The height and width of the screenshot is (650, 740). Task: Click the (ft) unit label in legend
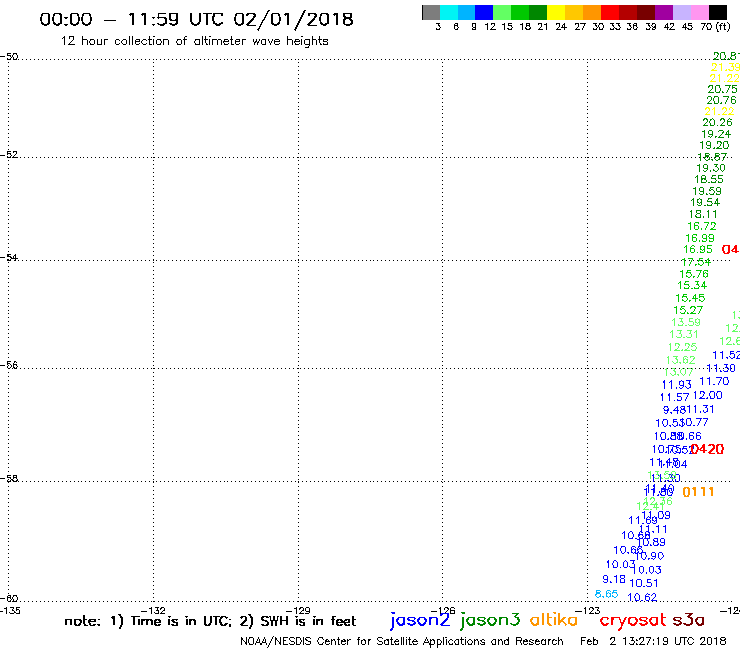click(x=723, y=26)
